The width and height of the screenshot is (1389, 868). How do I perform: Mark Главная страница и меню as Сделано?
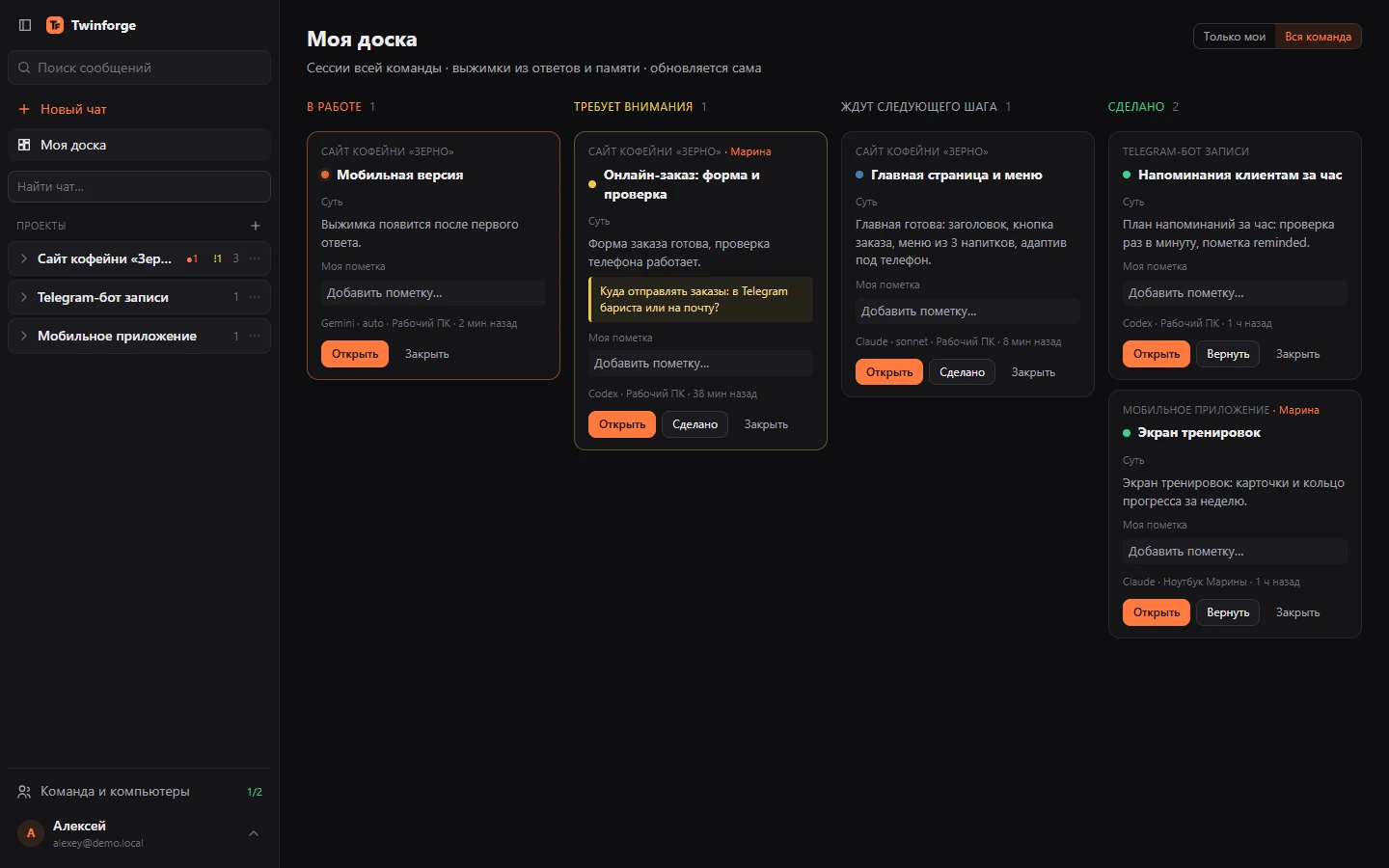tap(962, 372)
